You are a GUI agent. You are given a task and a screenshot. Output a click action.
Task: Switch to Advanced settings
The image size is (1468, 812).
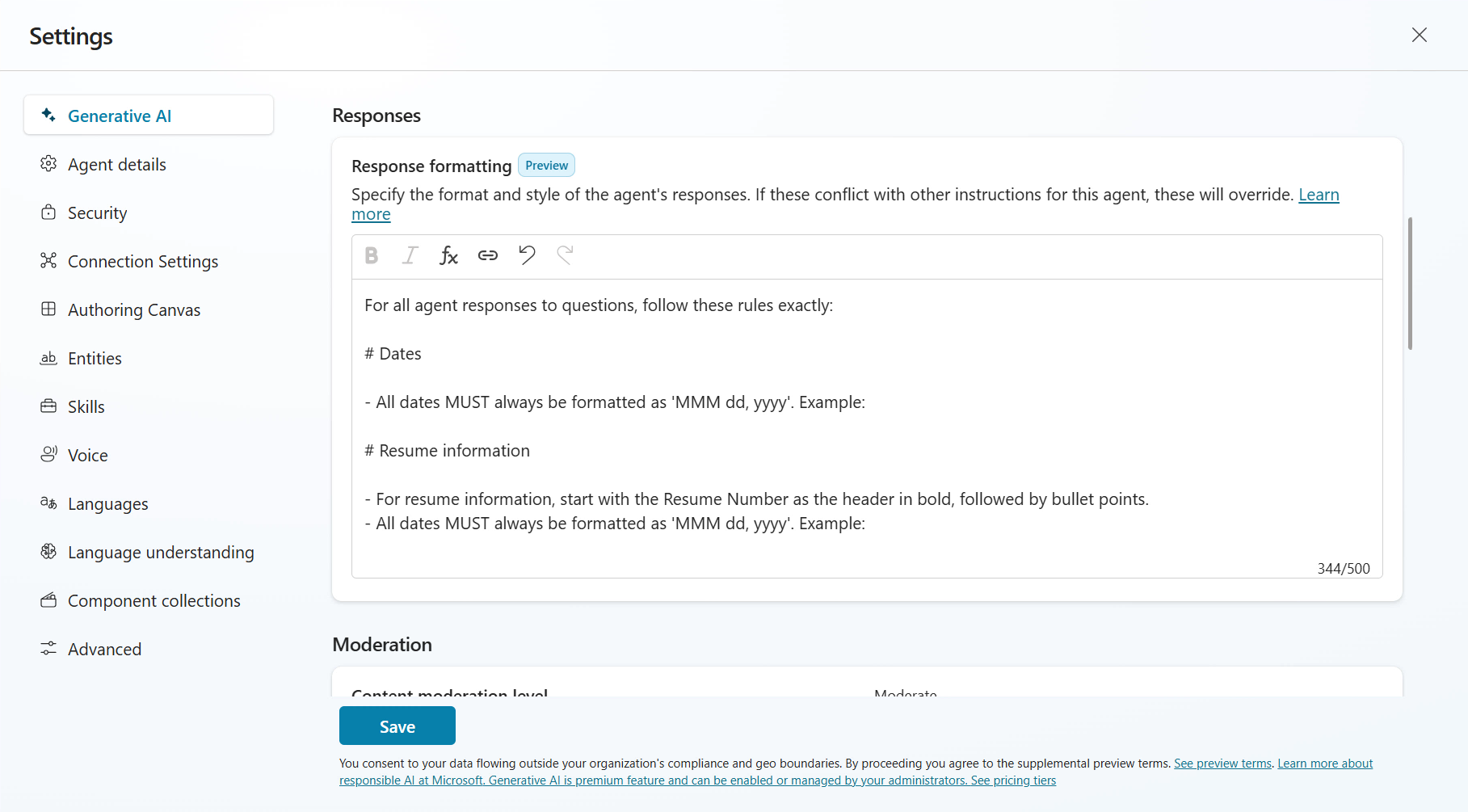[x=104, y=649]
